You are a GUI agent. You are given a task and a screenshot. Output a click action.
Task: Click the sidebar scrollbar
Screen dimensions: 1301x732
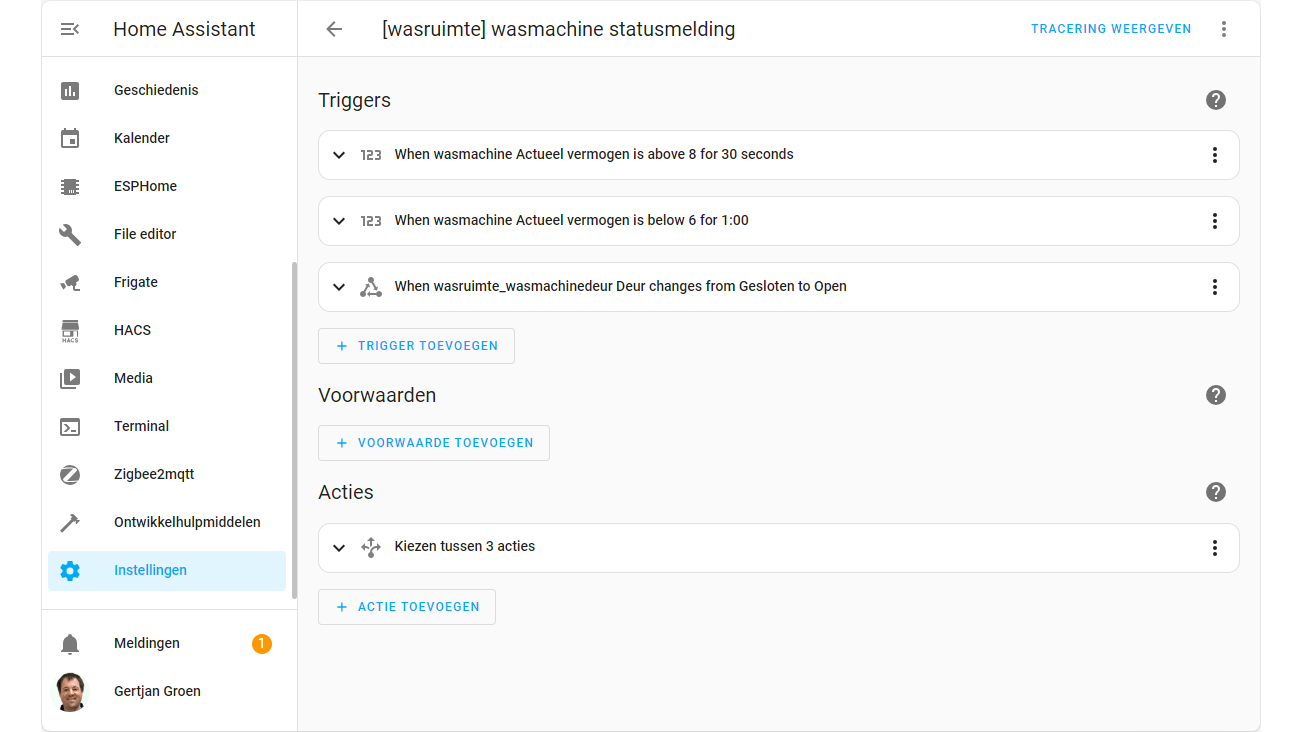click(x=294, y=430)
